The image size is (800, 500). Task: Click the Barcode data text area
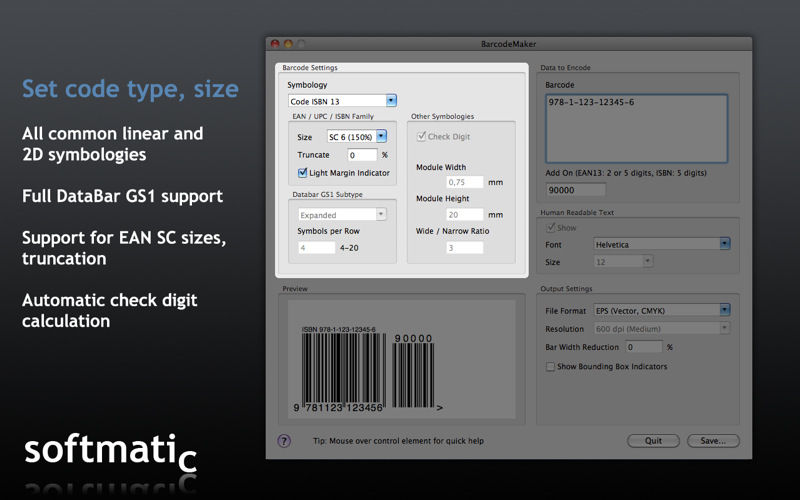pos(636,128)
